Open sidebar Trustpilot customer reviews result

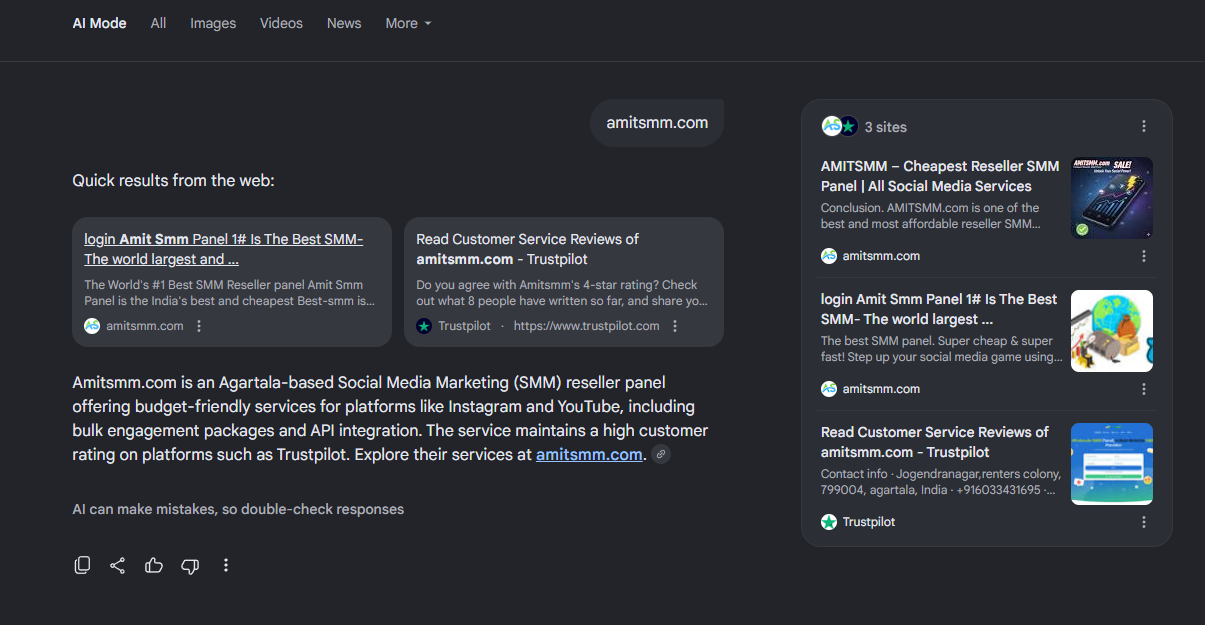click(935, 442)
